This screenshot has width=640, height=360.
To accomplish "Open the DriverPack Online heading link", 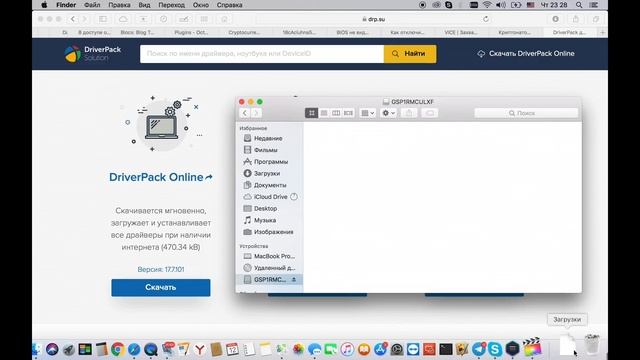I will click(161, 177).
